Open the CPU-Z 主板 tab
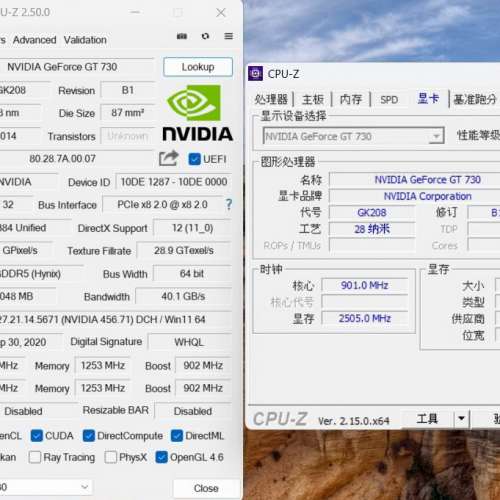 (x=313, y=99)
